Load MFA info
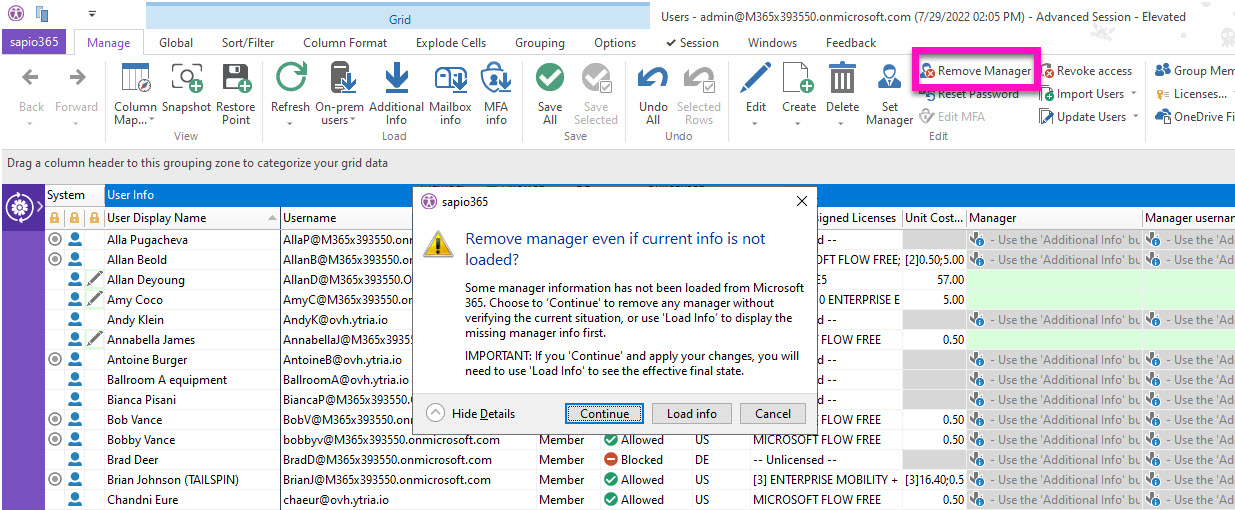Viewport: 1235px width, 510px height. pos(497,93)
